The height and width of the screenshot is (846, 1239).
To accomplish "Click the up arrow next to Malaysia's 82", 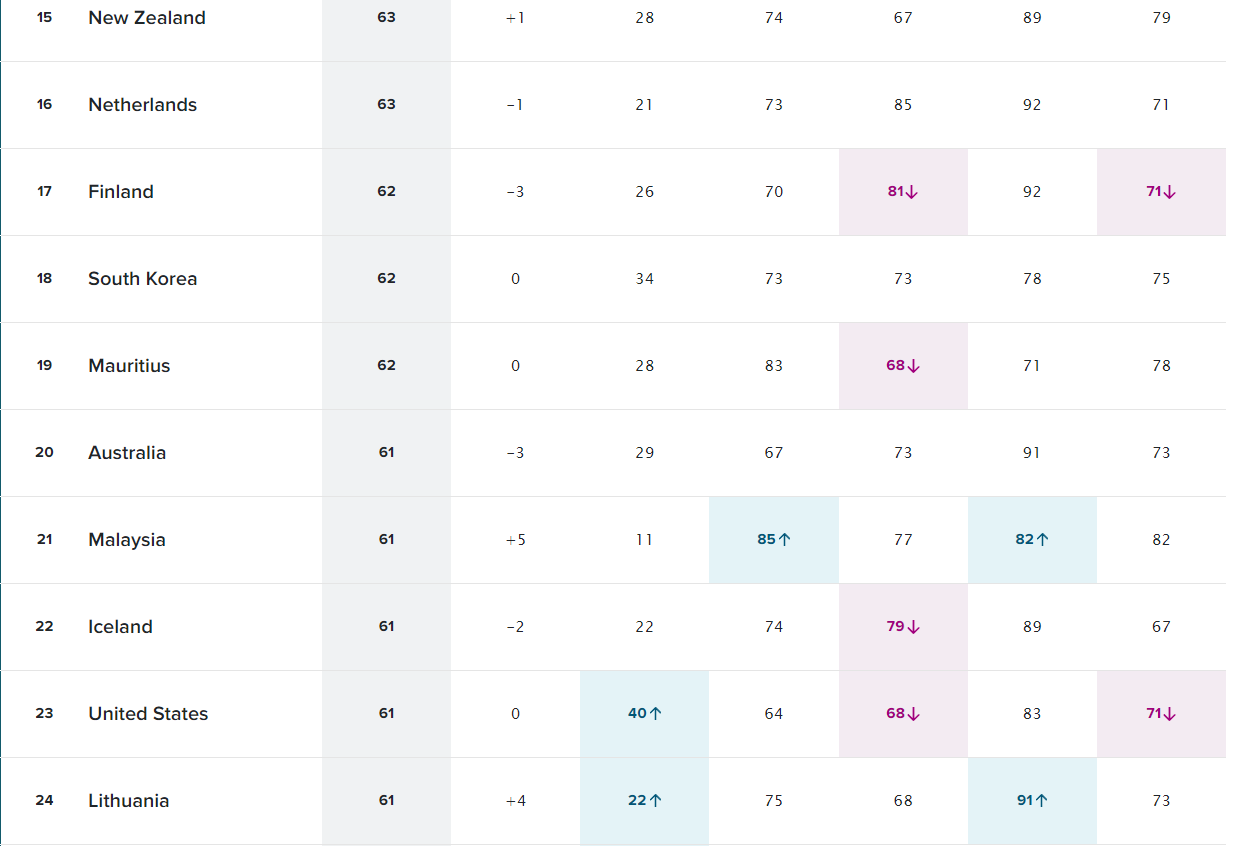I will [1043, 540].
